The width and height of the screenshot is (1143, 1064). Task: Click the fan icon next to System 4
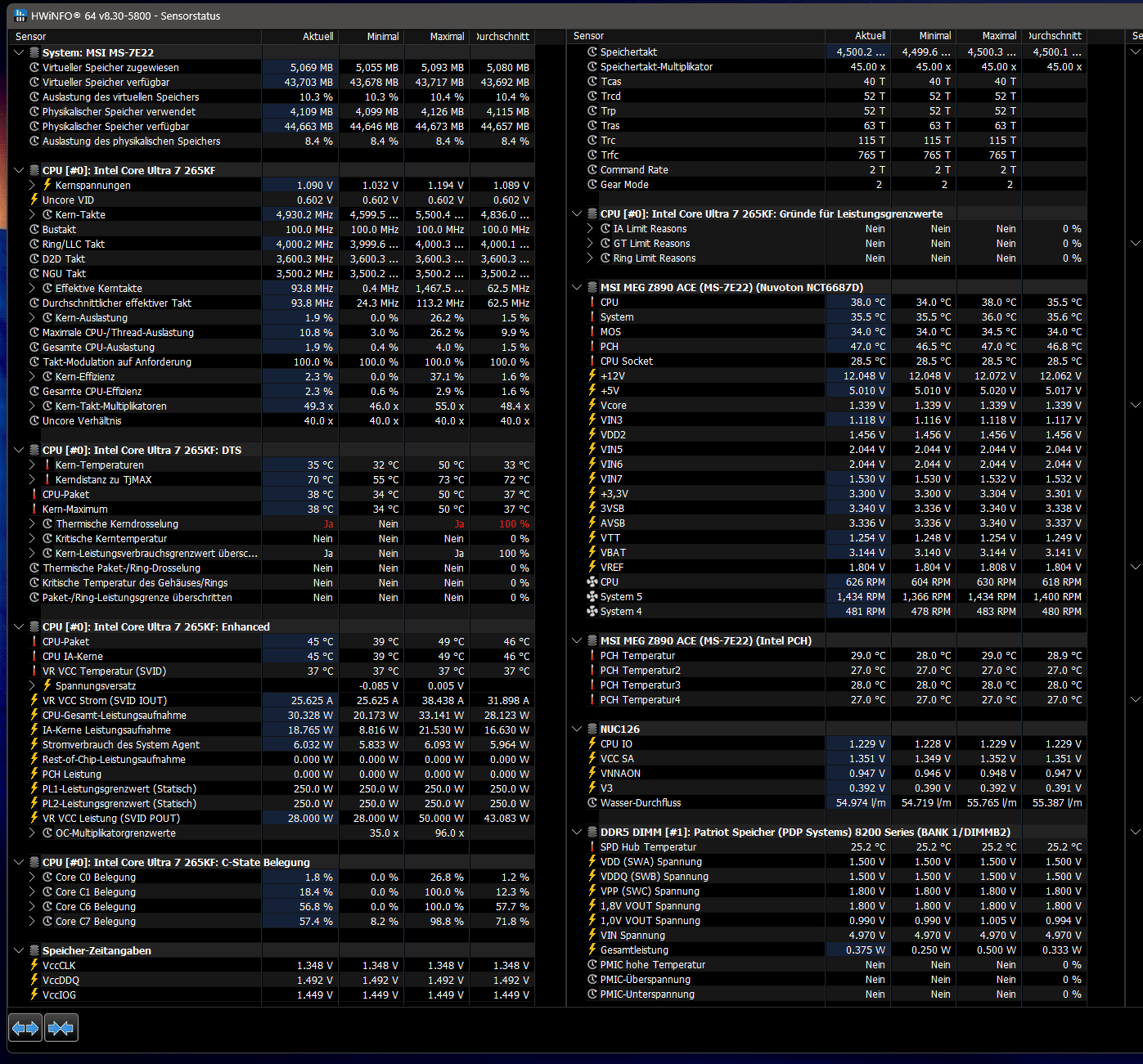[592, 611]
